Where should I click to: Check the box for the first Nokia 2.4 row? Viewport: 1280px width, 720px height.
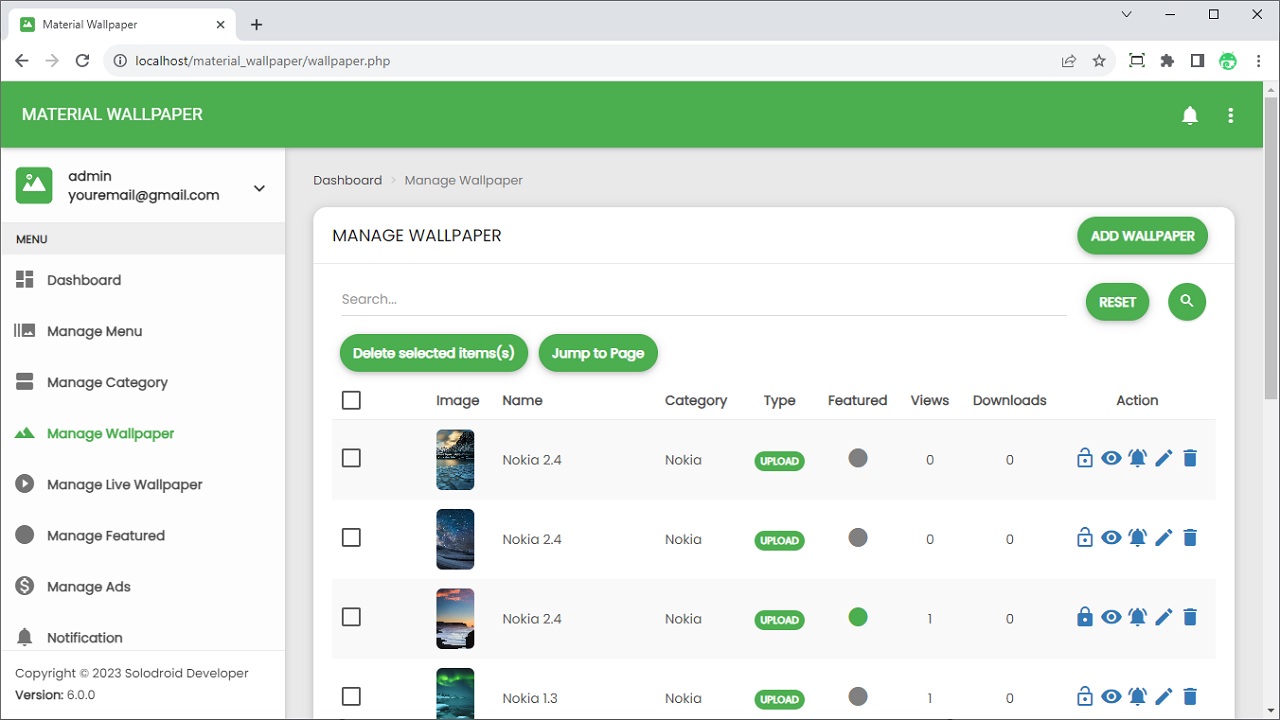coord(351,458)
